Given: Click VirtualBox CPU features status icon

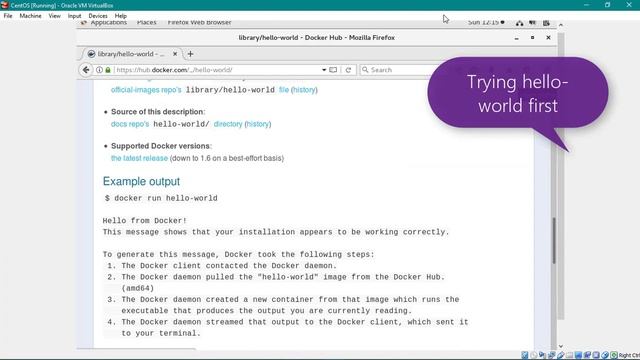Looking at the screenshot, I should pyautogui.click(x=596, y=355).
